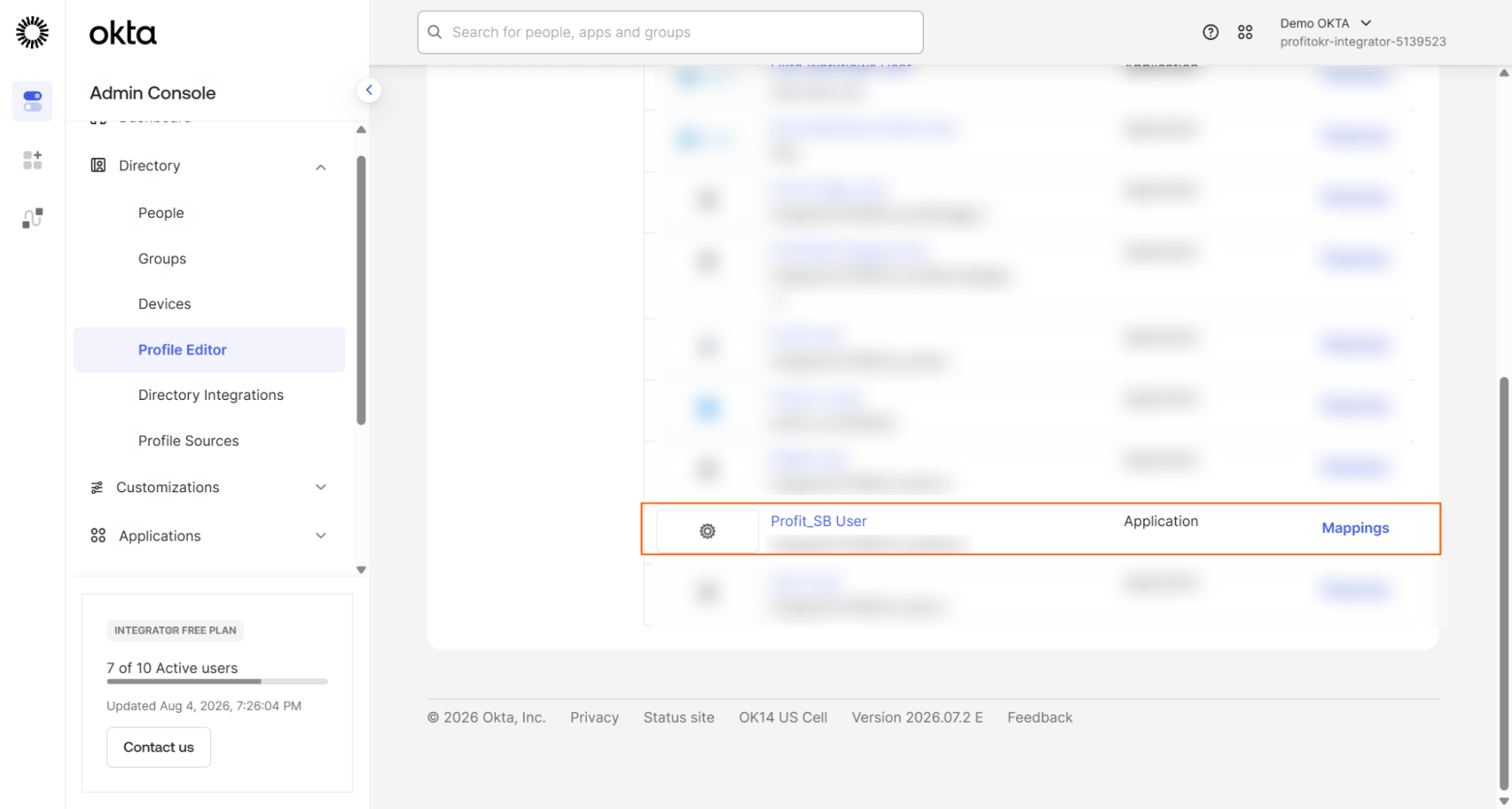Click the gear icon for Profit_SB User
The width and height of the screenshot is (1512, 809).
point(707,532)
